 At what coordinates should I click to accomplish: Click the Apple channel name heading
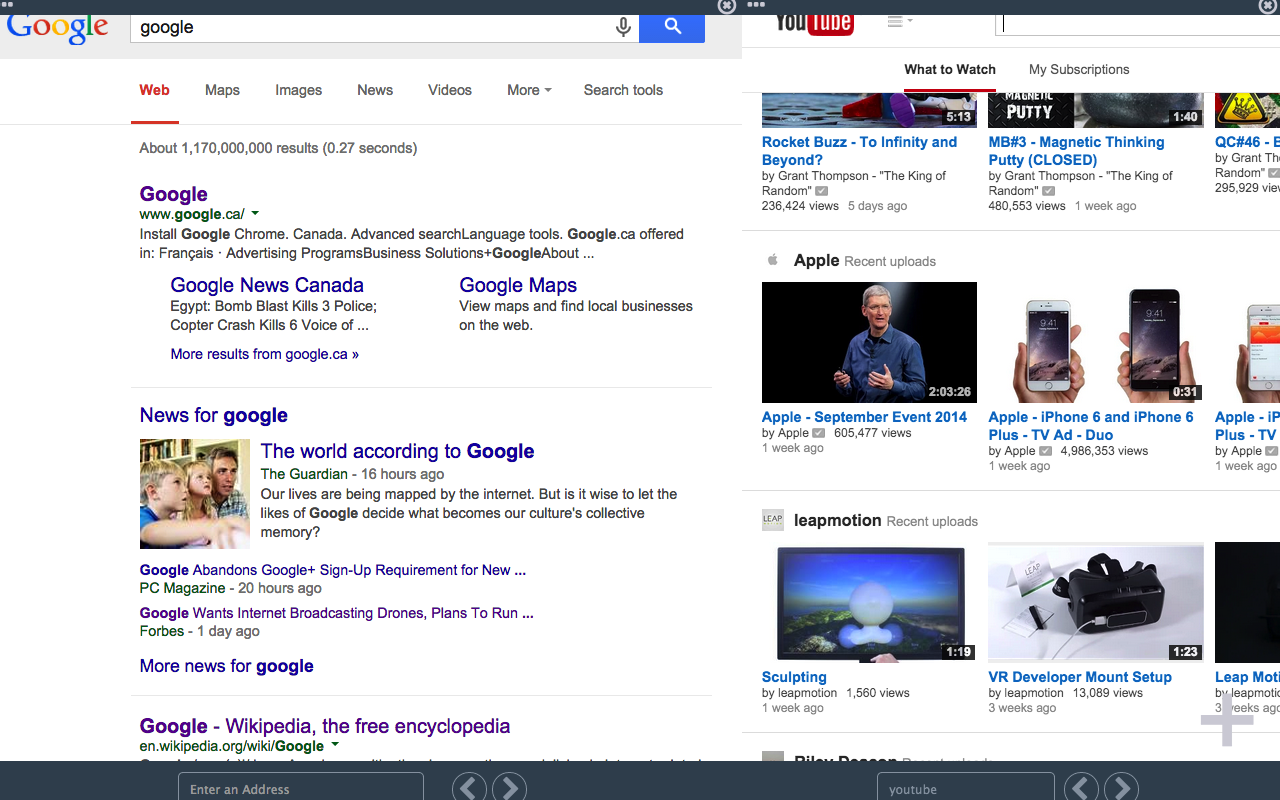tap(816, 260)
